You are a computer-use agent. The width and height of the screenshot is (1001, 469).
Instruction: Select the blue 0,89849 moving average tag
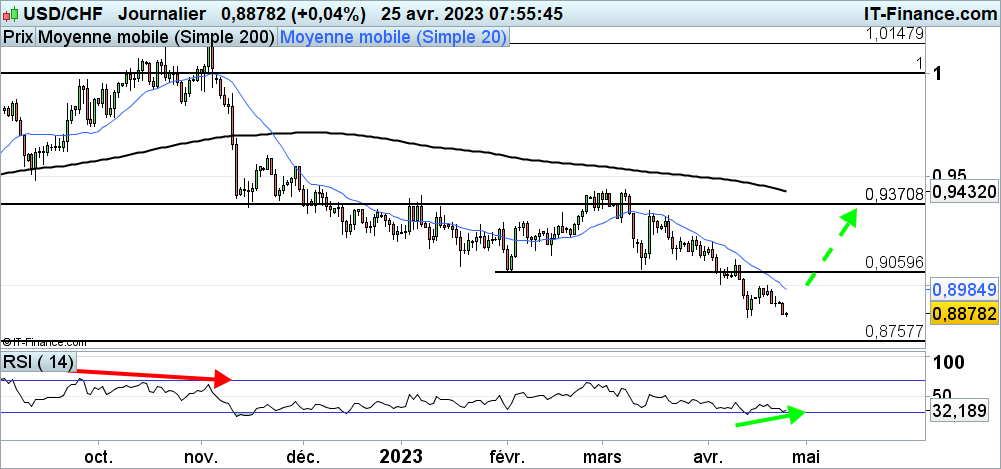tap(964, 289)
